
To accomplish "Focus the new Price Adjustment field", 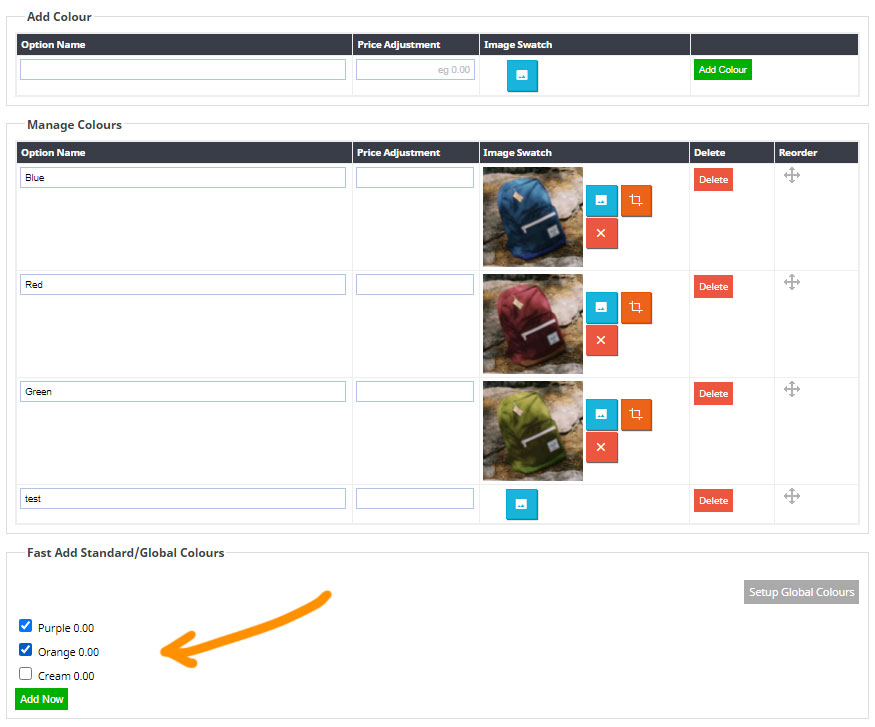I will click(415, 70).
